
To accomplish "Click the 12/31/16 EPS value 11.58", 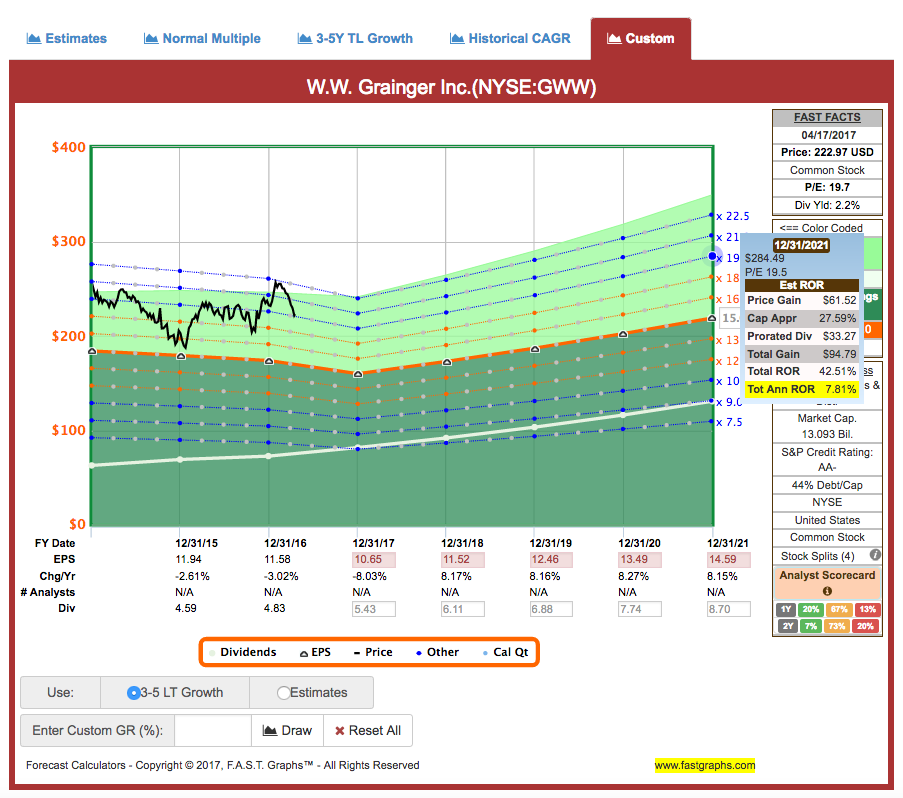I will [277, 560].
